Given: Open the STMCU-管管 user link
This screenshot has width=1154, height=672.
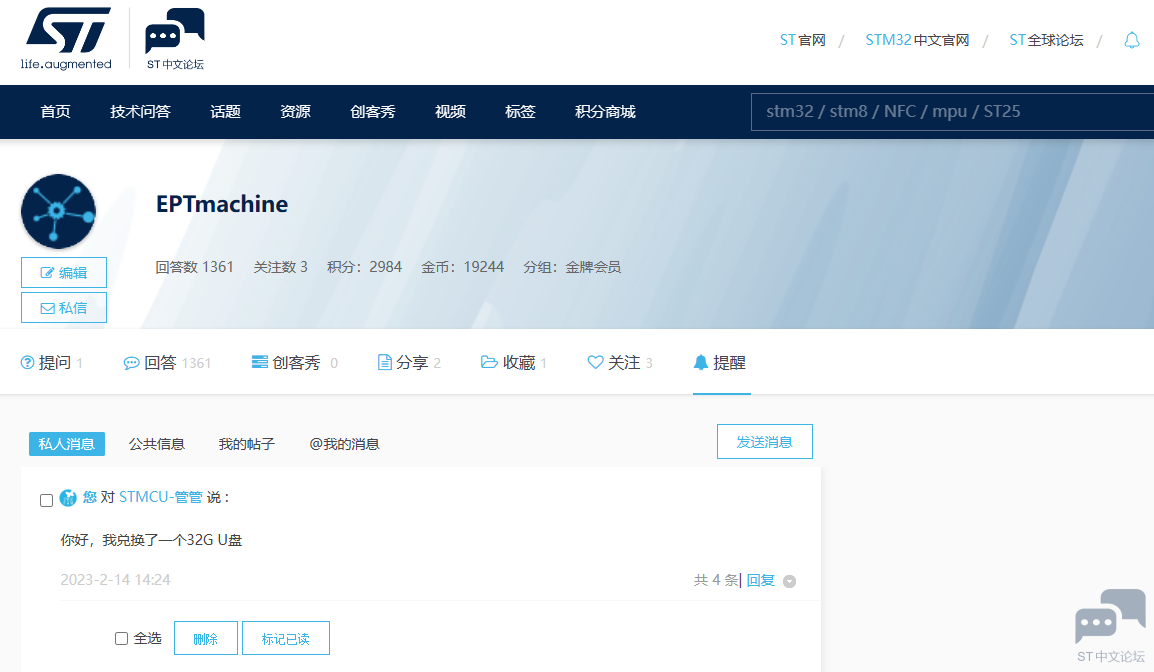Looking at the screenshot, I should pyautogui.click(x=160, y=498).
